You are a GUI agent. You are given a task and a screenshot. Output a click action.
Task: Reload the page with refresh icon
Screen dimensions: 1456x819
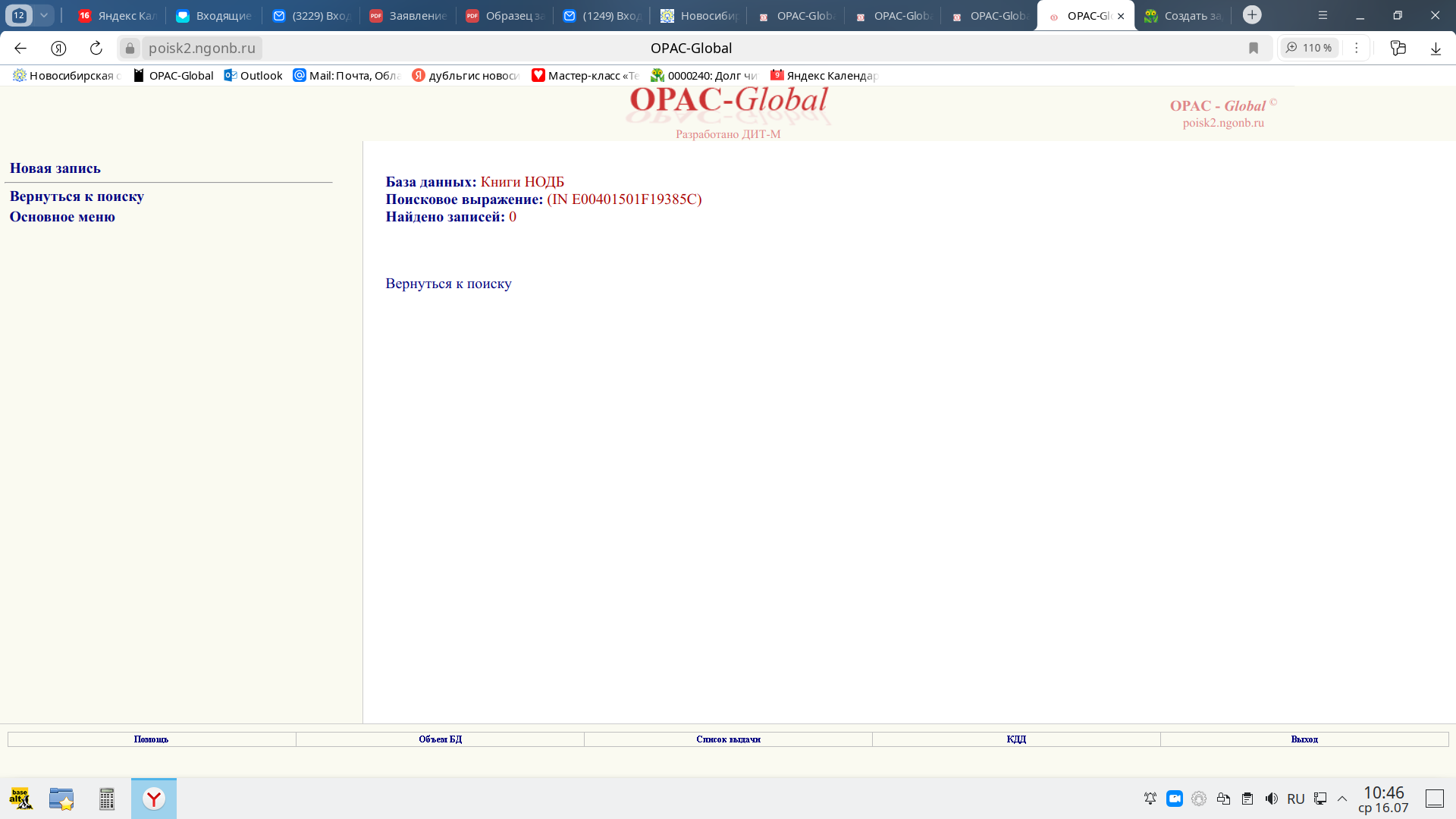click(x=96, y=48)
